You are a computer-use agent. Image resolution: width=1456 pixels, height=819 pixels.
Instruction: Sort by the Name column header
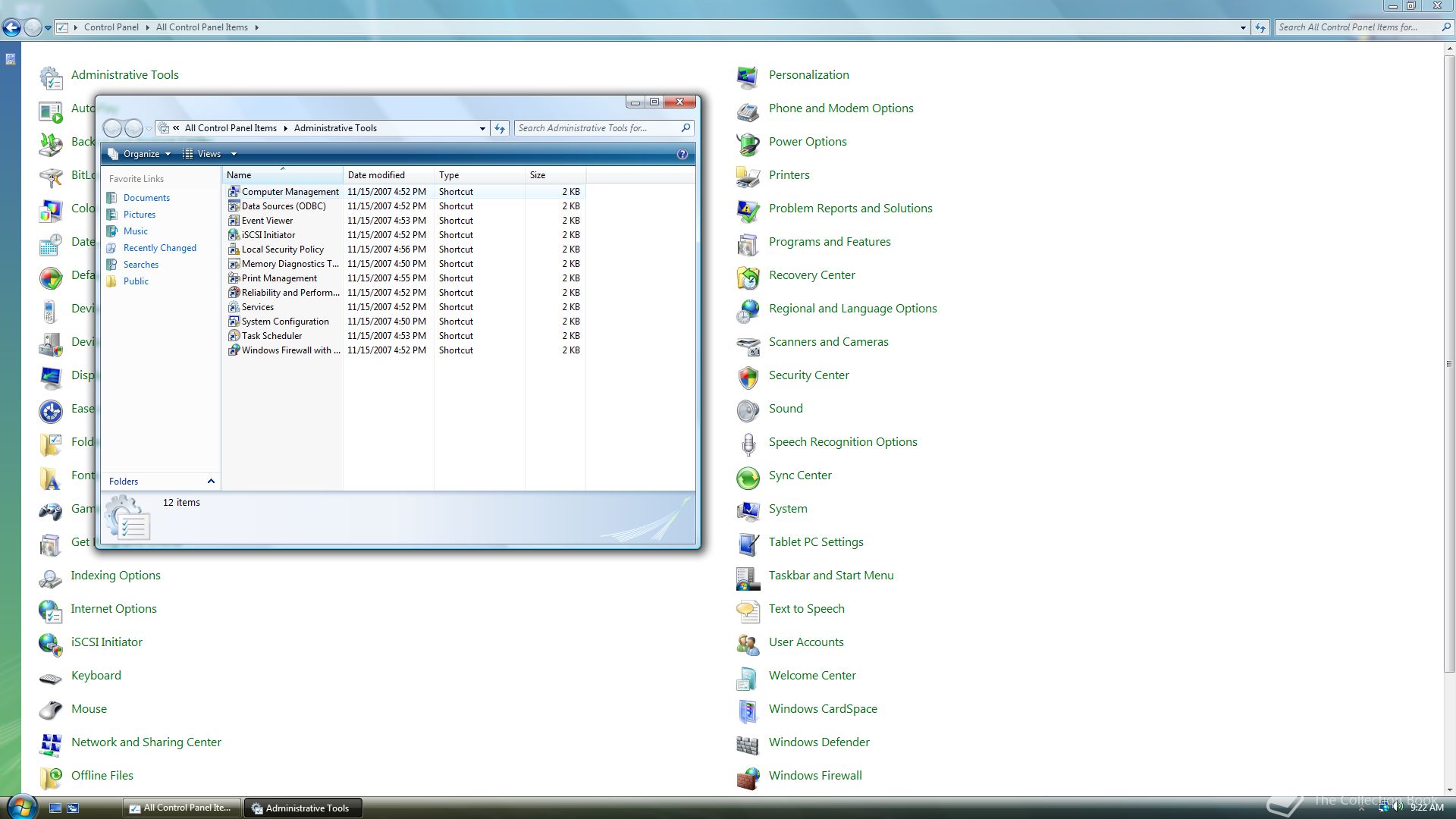click(282, 175)
